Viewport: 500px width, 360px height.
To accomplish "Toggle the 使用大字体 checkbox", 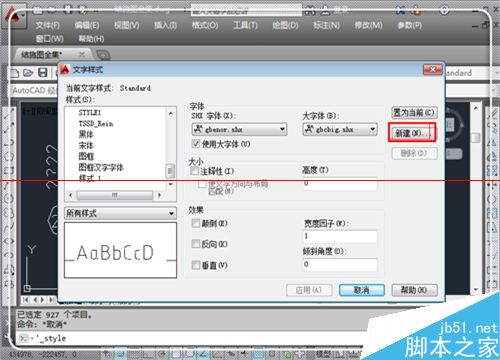I will [196, 144].
